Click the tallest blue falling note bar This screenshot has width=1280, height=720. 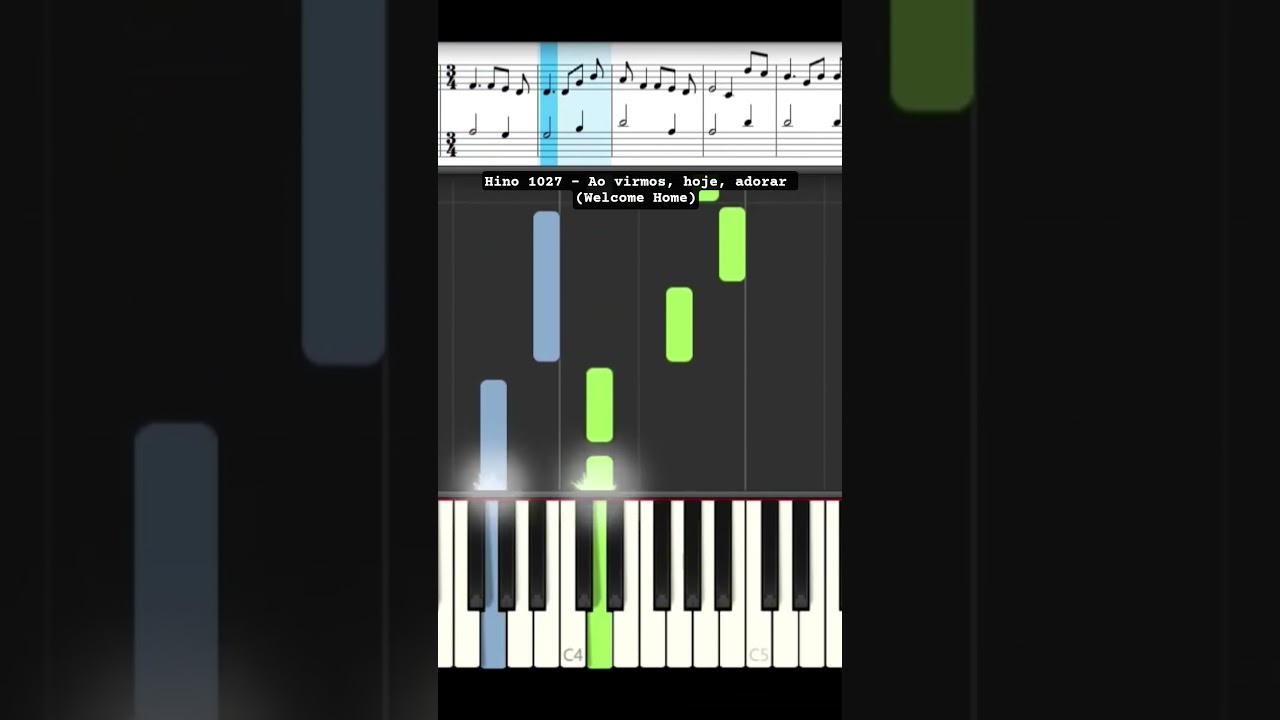(x=546, y=286)
